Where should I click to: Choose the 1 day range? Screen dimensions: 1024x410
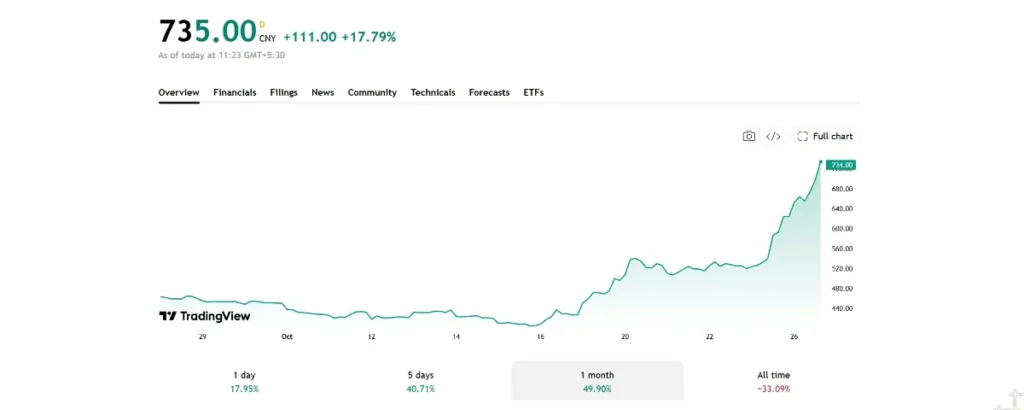pos(244,381)
